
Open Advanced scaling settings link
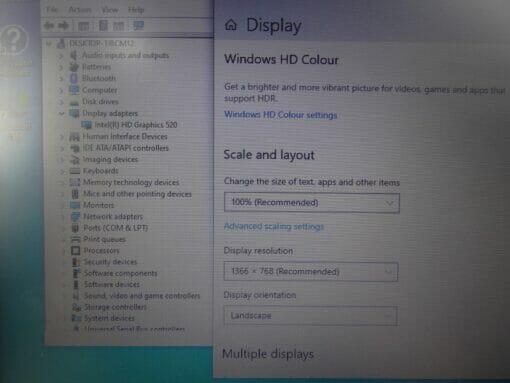[x=274, y=227]
